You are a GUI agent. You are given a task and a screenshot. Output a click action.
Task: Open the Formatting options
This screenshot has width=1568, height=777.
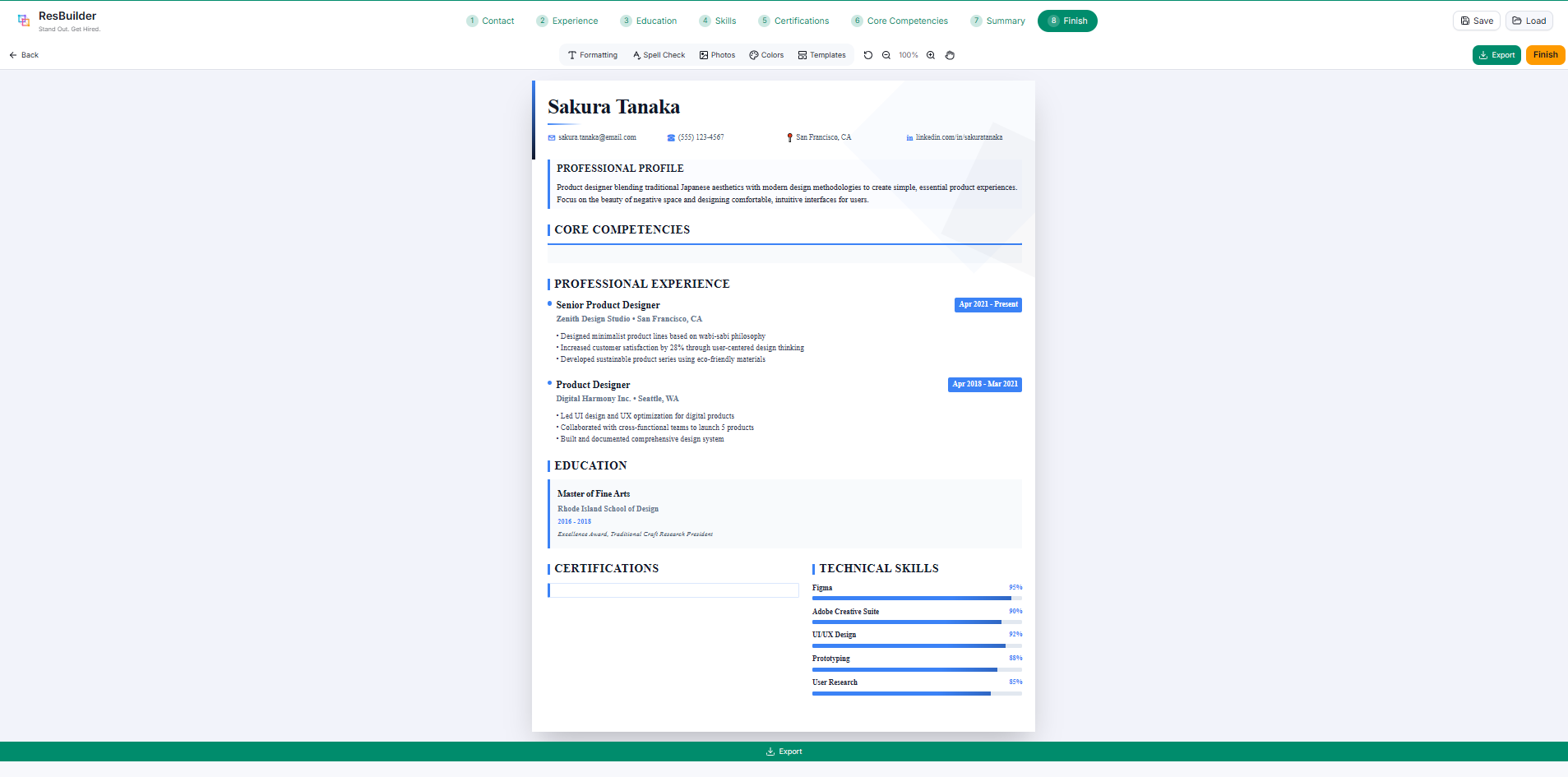tap(592, 55)
